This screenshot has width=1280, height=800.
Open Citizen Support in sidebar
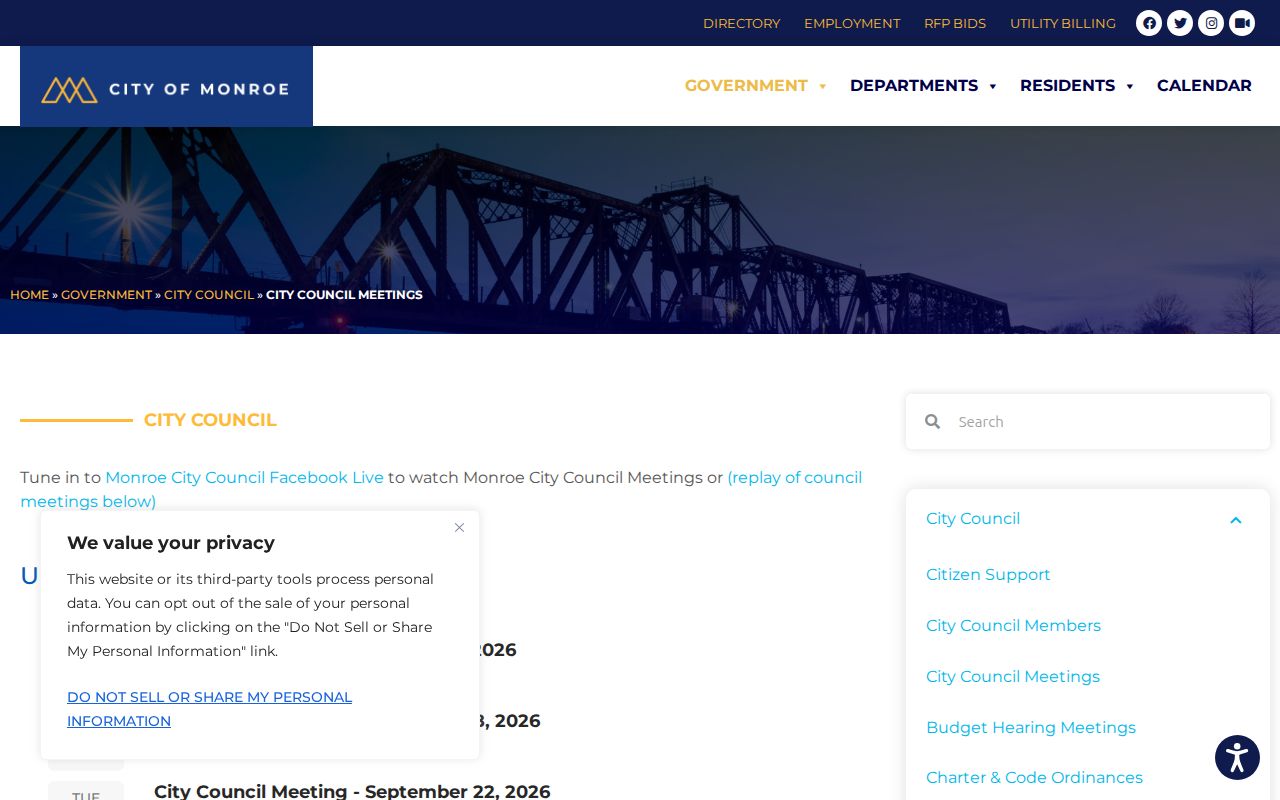988,575
